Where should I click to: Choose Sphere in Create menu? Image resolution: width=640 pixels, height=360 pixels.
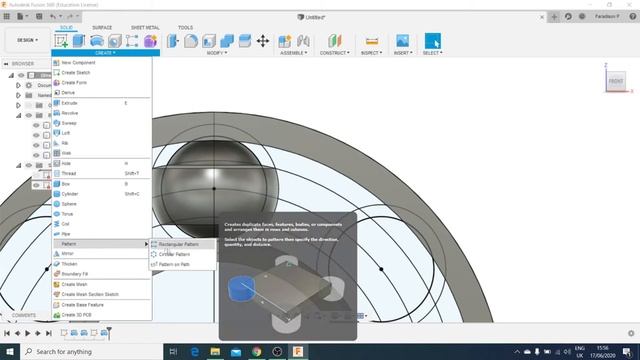(102, 204)
